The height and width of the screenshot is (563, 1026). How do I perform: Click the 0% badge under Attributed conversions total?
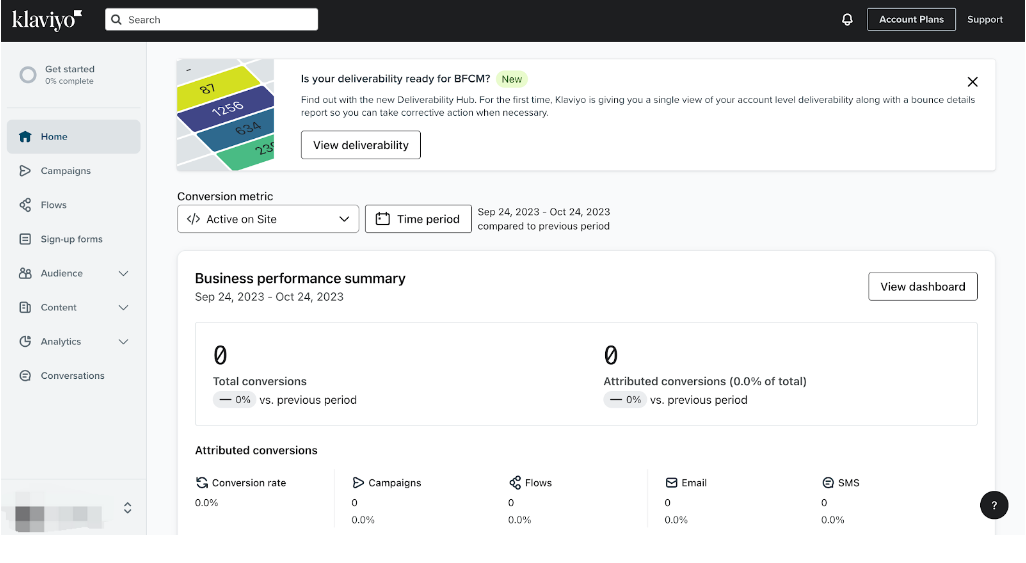coord(625,400)
